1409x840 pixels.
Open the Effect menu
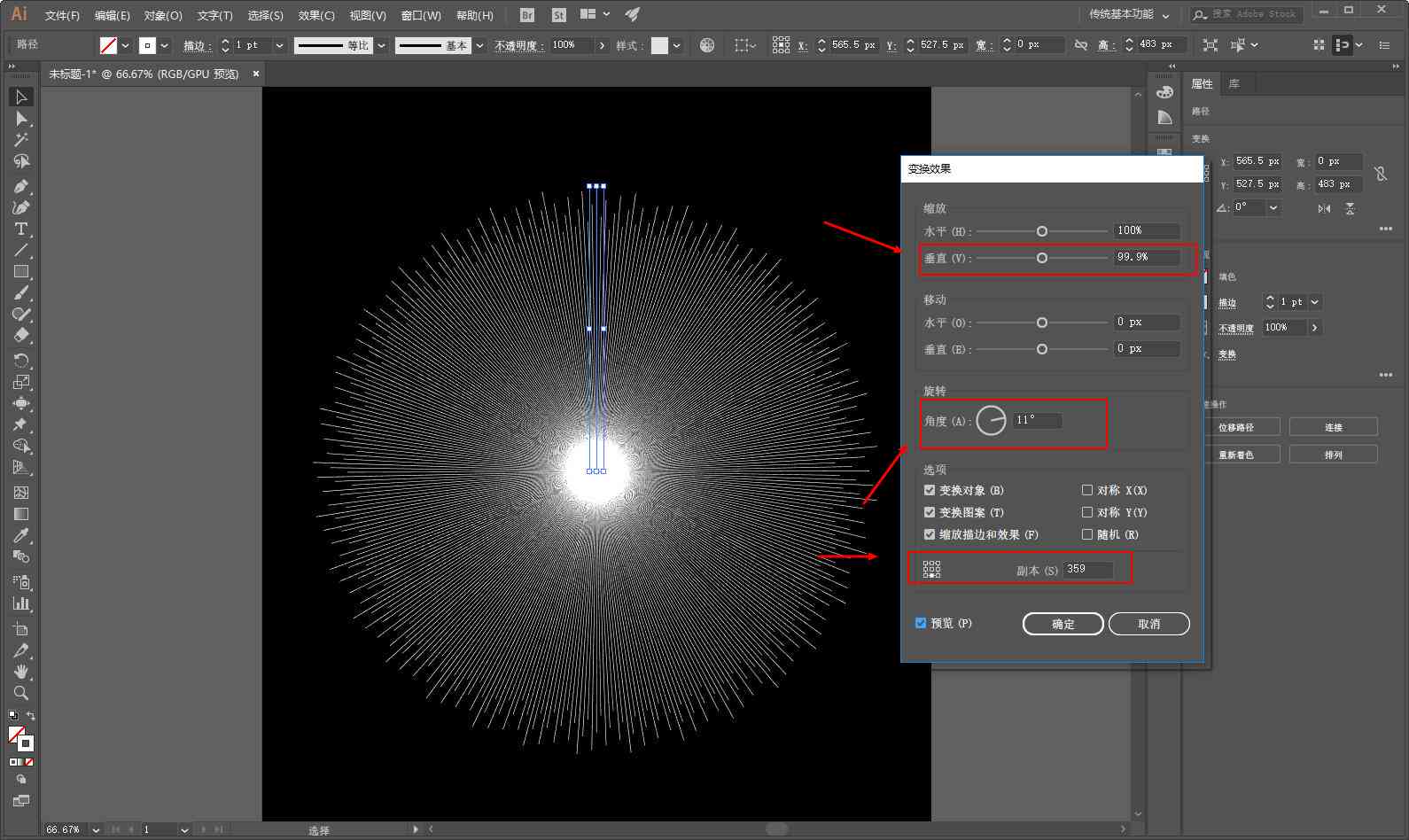click(x=316, y=15)
